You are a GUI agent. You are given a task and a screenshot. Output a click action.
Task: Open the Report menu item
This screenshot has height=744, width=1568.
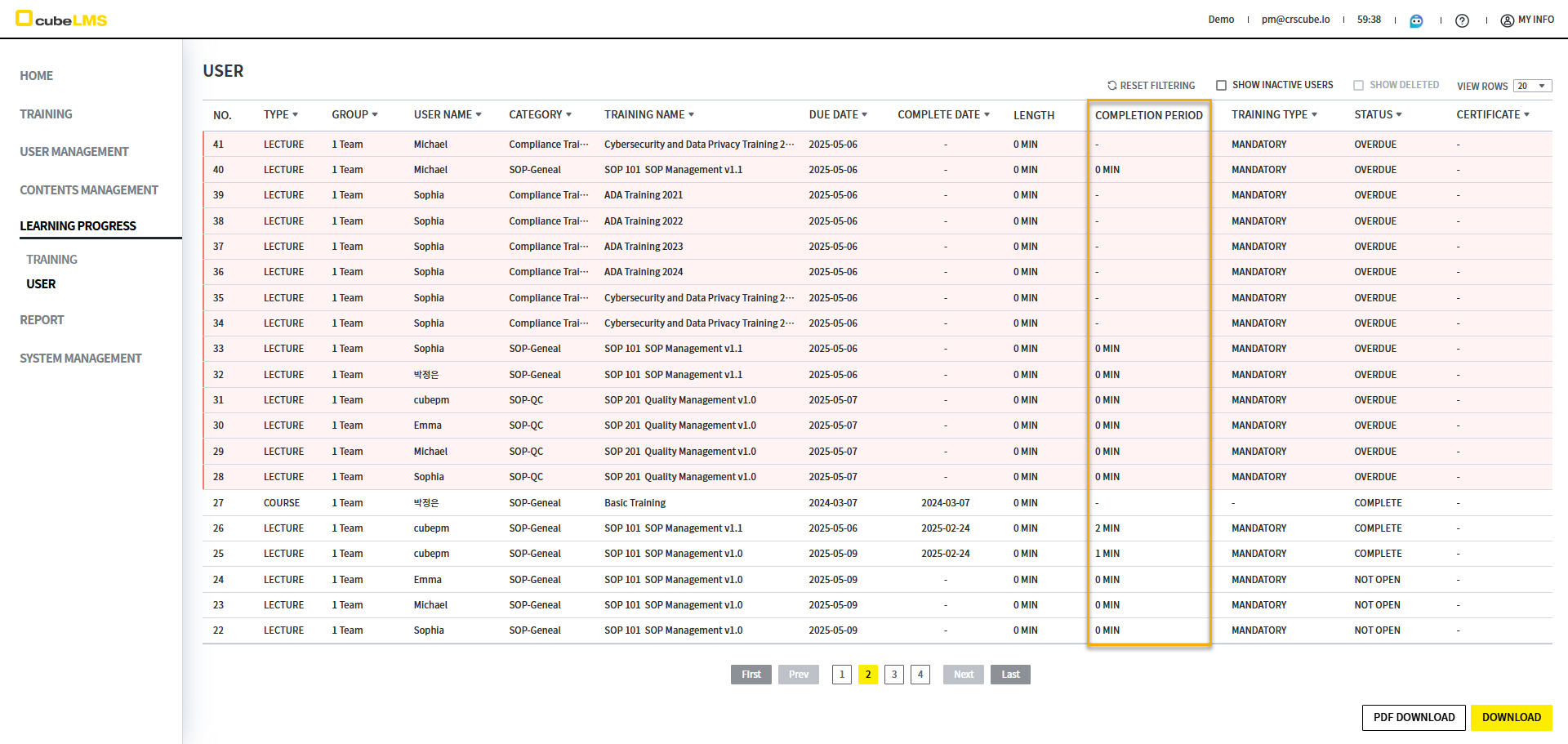click(42, 320)
